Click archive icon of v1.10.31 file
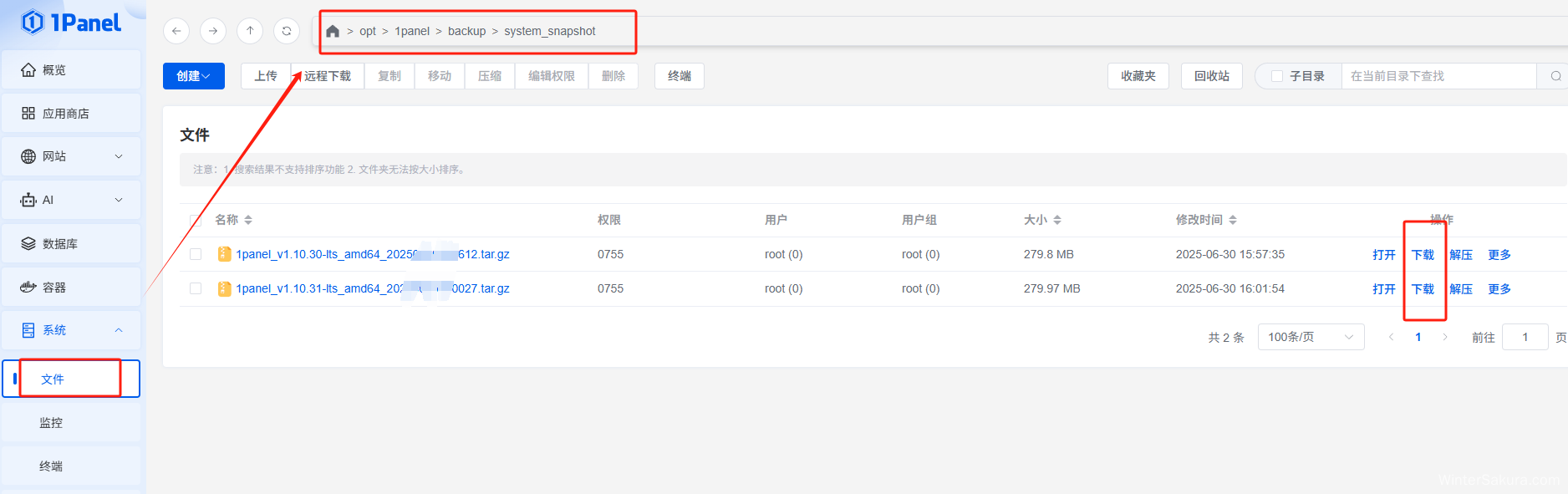 [224, 288]
